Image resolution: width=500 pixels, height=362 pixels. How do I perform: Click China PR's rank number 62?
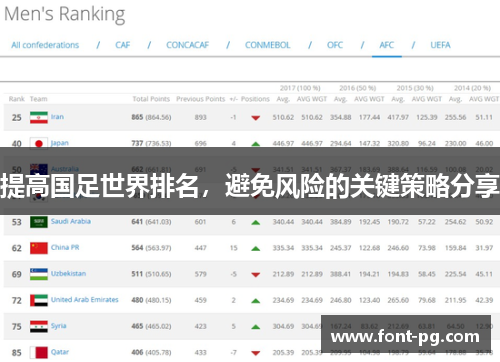pos(17,248)
